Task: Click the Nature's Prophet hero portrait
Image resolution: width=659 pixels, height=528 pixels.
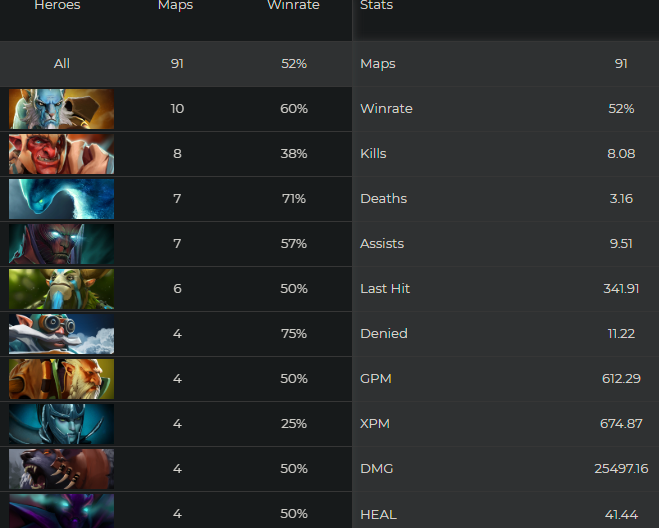Action: (x=61, y=289)
